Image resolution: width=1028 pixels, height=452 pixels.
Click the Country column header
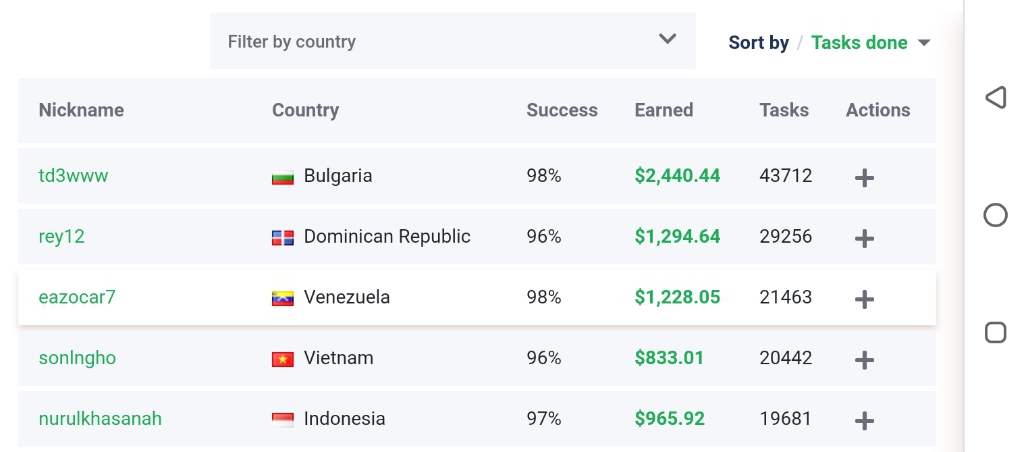click(x=305, y=110)
